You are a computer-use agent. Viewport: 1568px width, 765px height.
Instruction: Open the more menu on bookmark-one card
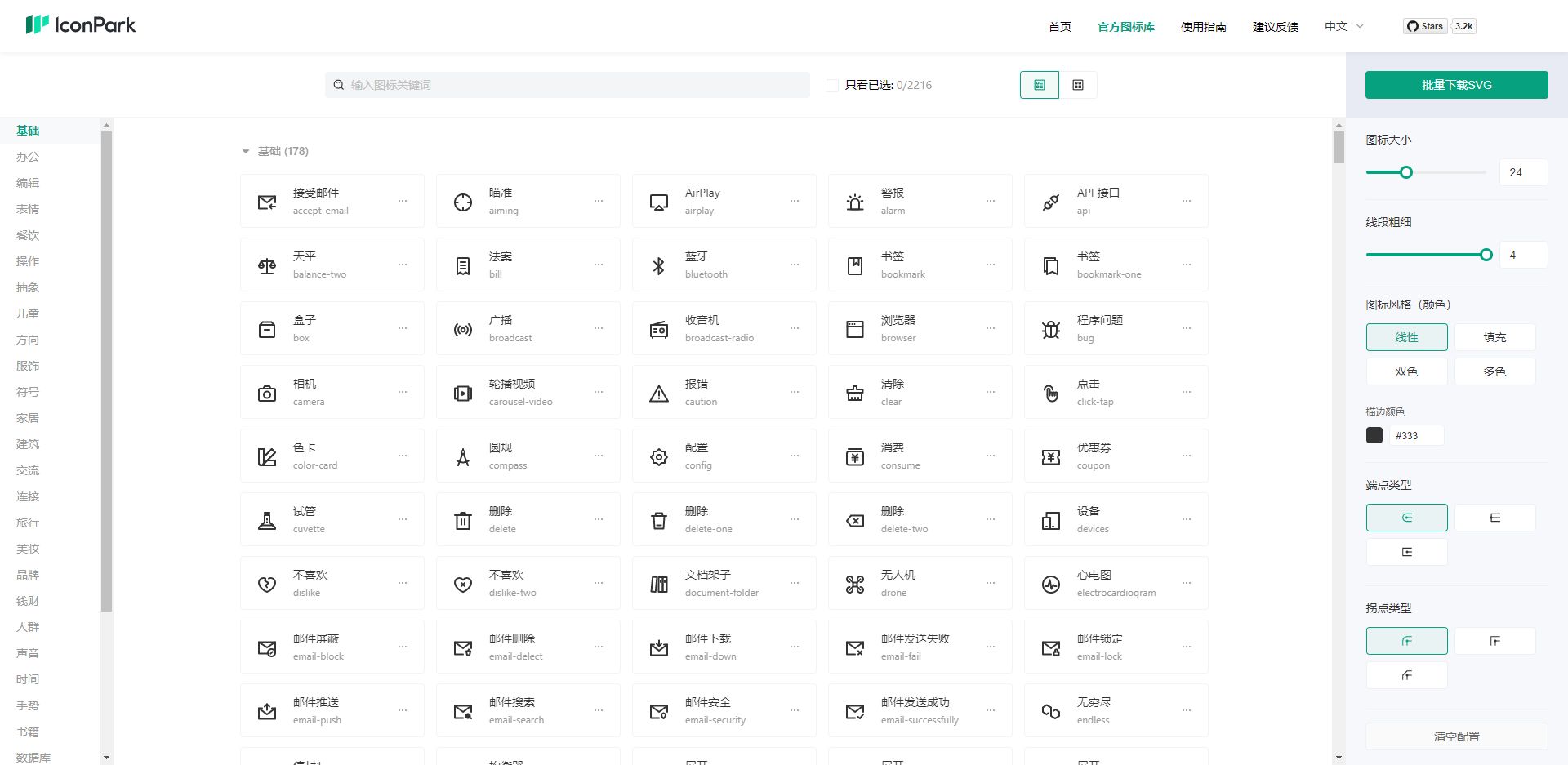pyautogui.click(x=1187, y=265)
